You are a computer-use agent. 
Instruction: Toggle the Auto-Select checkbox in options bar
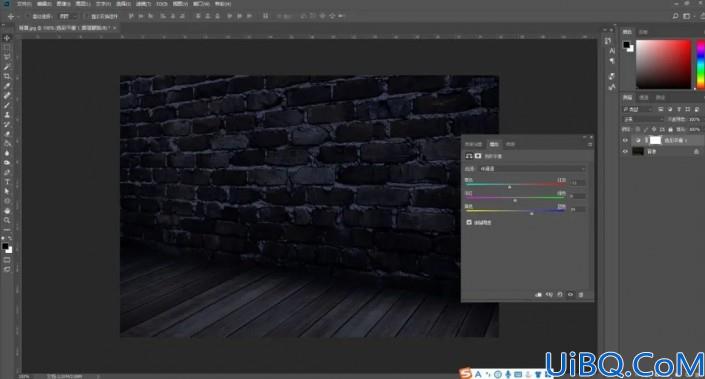click(x=28, y=16)
